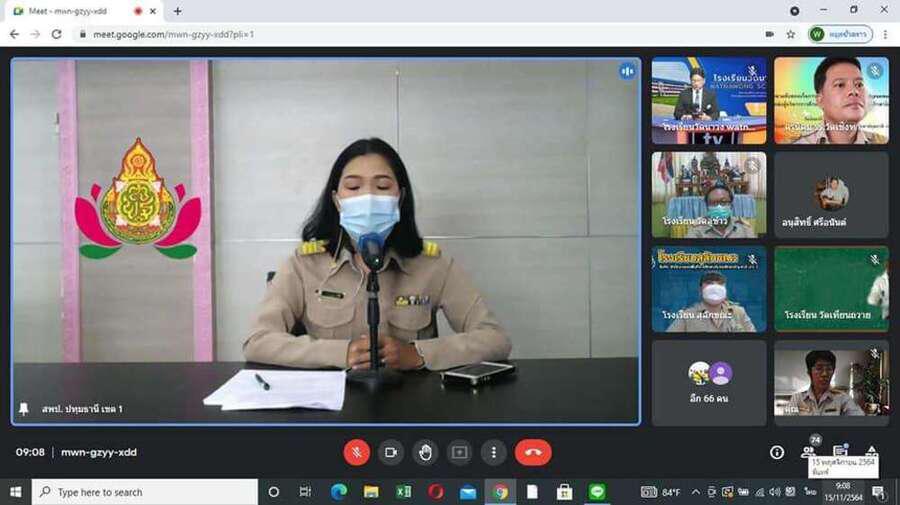Open the LINE app in taskbar

pos(597,492)
